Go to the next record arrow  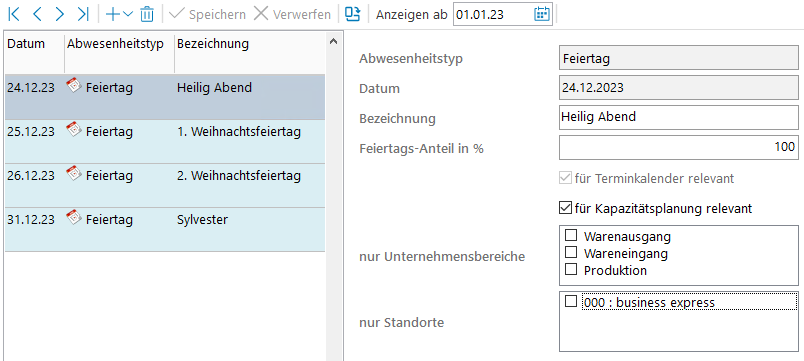[x=59, y=14]
